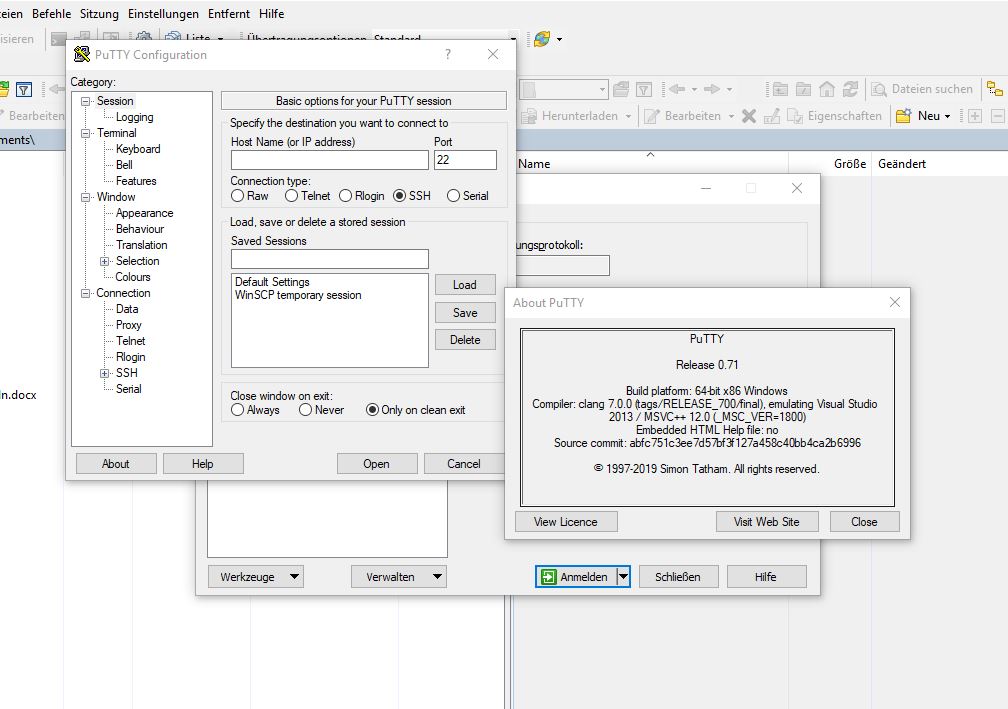Expand the Selection tree node
Image resolution: width=1008 pixels, height=709 pixels.
(x=104, y=262)
